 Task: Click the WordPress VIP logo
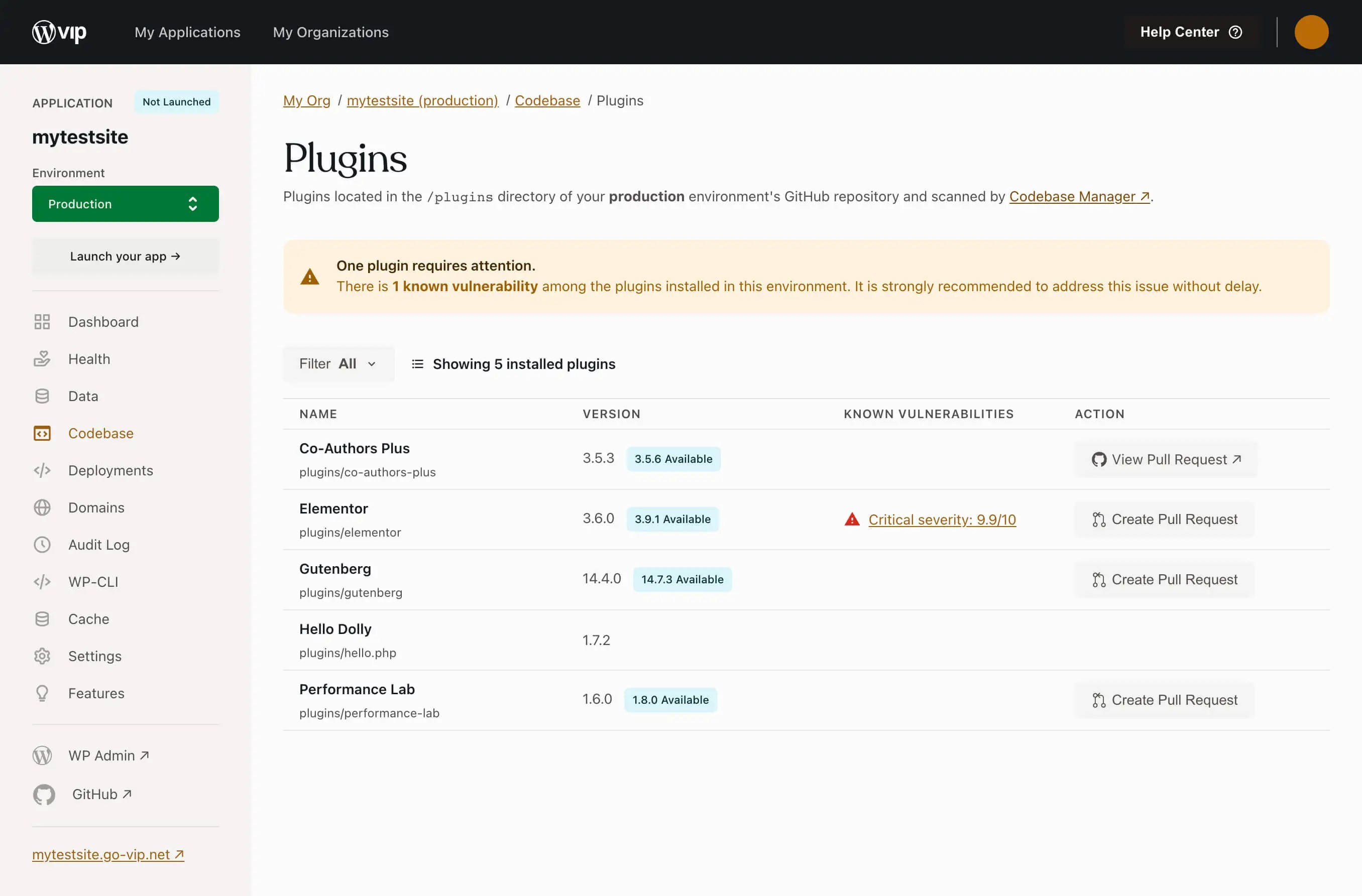pyautogui.click(x=60, y=32)
